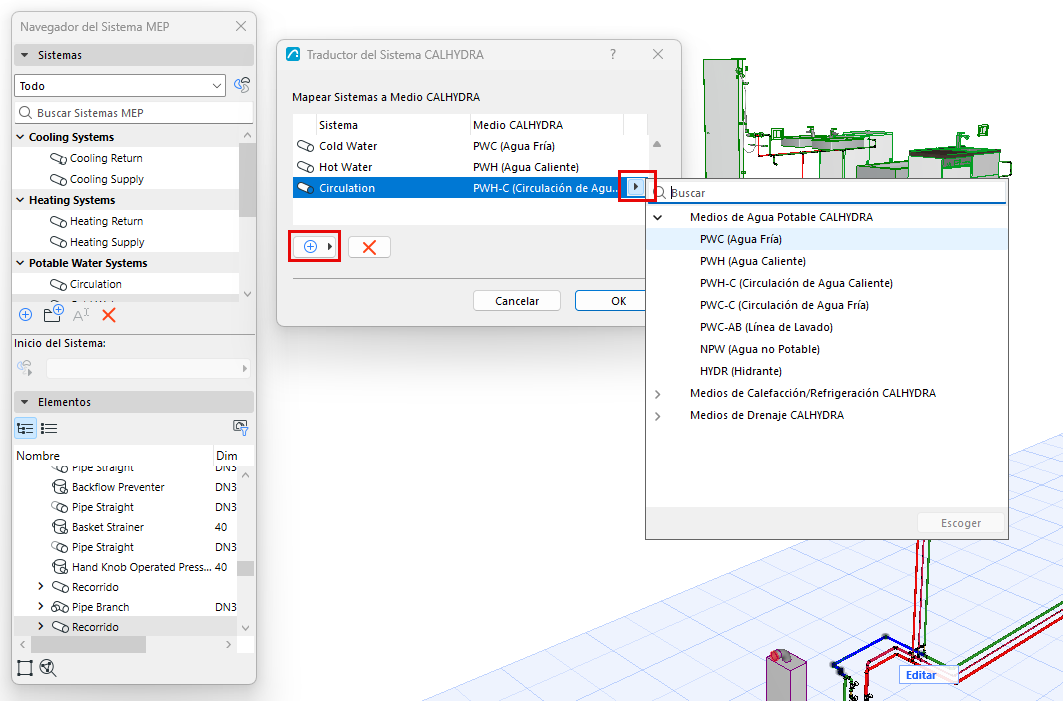
Task: Pick PWC-C (Circulación de Agua Fría)
Action: (784, 305)
